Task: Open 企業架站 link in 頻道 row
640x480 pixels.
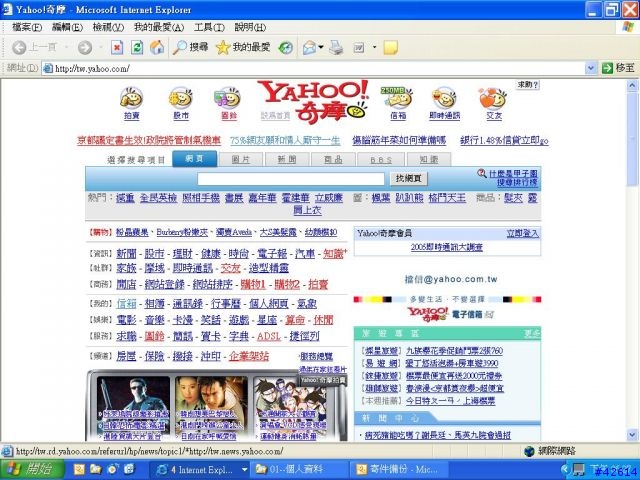Action: 249,356
